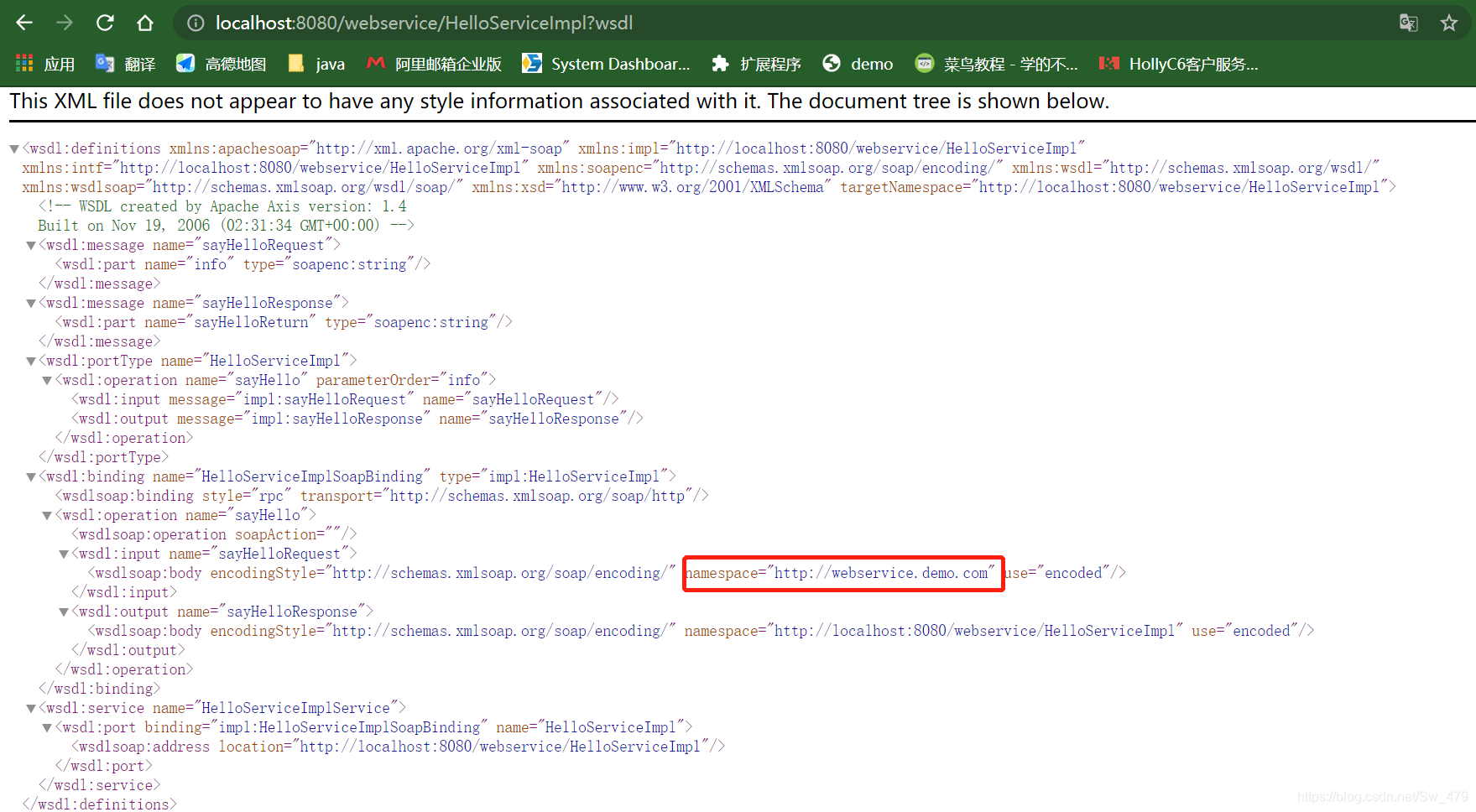Image resolution: width=1476 pixels, height=812 pixels.
Task: Open the 扩展程序 bookmark icon
Action: 721,63
